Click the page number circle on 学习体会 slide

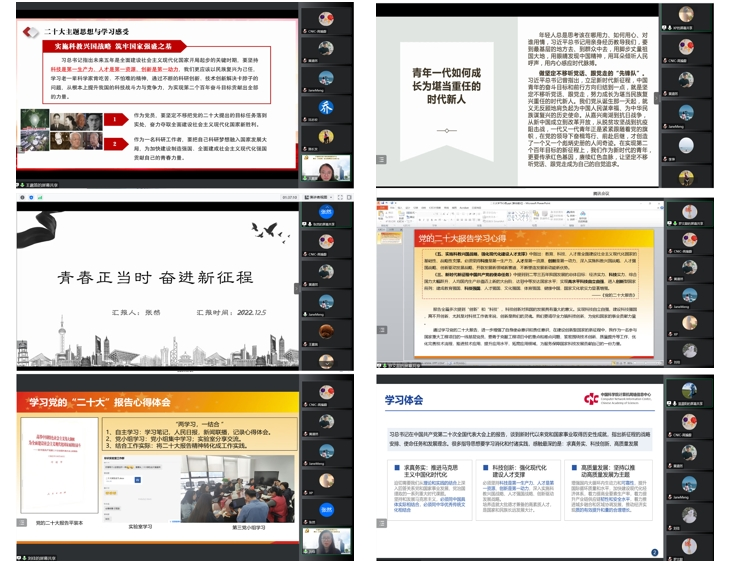[654, 551]
